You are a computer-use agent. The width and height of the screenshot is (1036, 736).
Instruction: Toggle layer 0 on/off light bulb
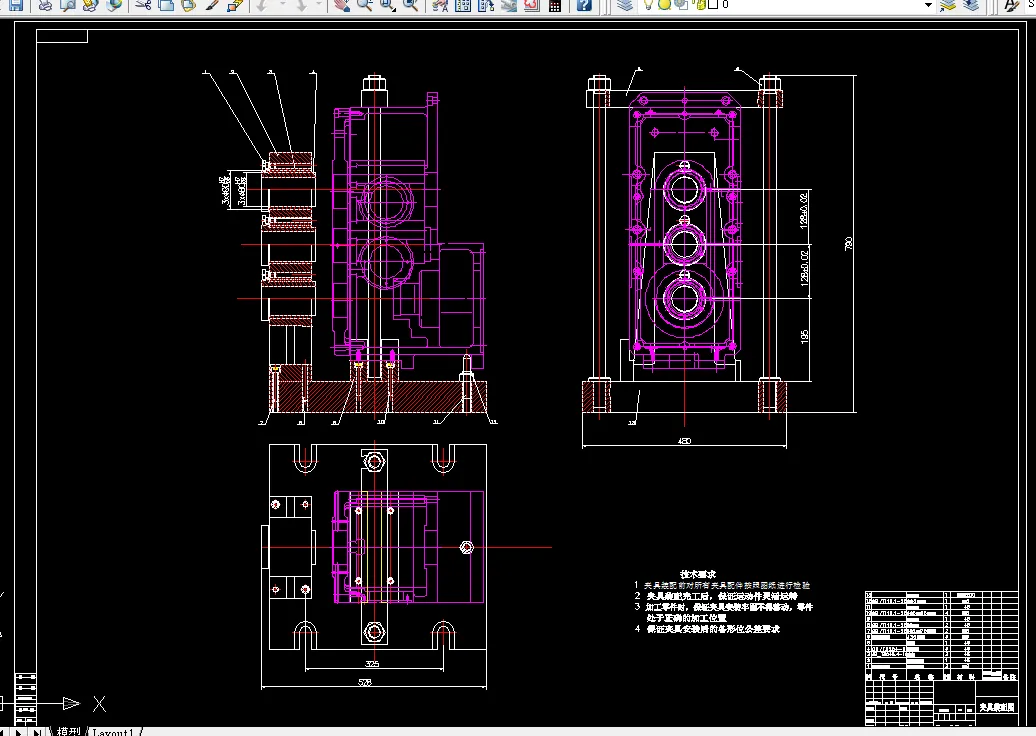point(649,5)
